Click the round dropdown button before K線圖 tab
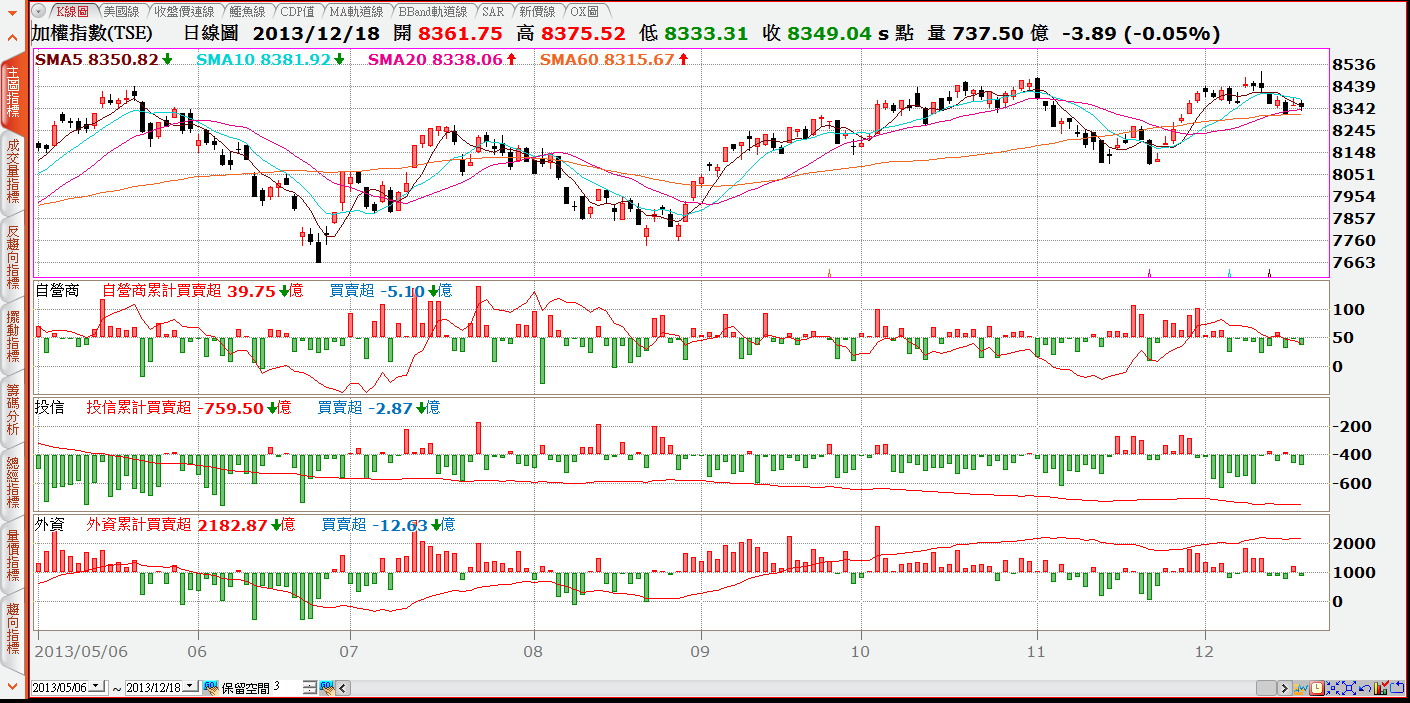Screen dimensions: 1410x703 tap(38, 11)
